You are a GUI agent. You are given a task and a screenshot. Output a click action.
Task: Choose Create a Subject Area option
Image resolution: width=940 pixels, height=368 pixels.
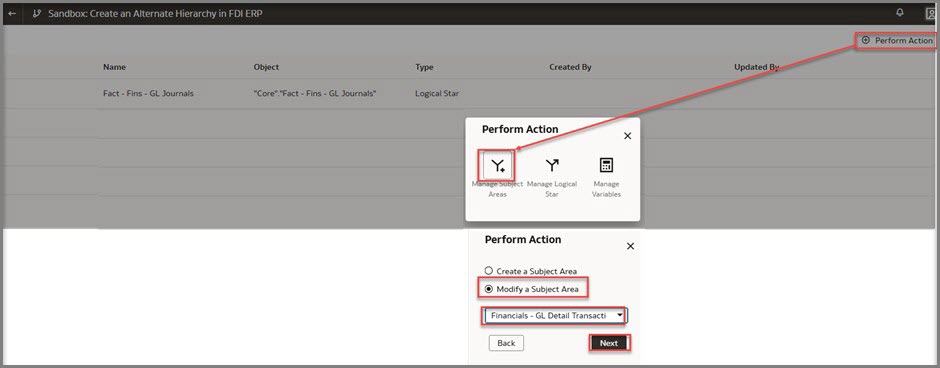(x=531, y=271)
